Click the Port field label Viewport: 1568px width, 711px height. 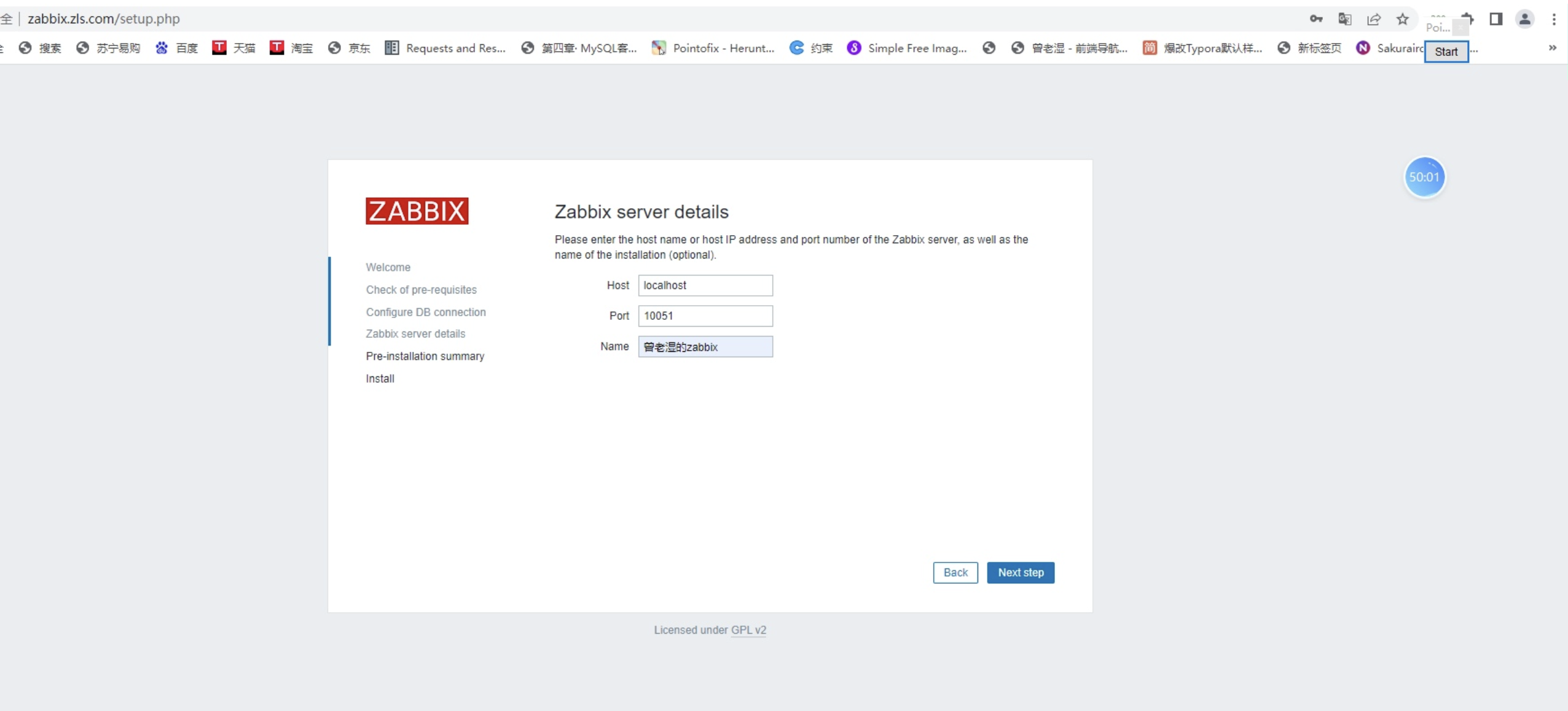[619, 316]
